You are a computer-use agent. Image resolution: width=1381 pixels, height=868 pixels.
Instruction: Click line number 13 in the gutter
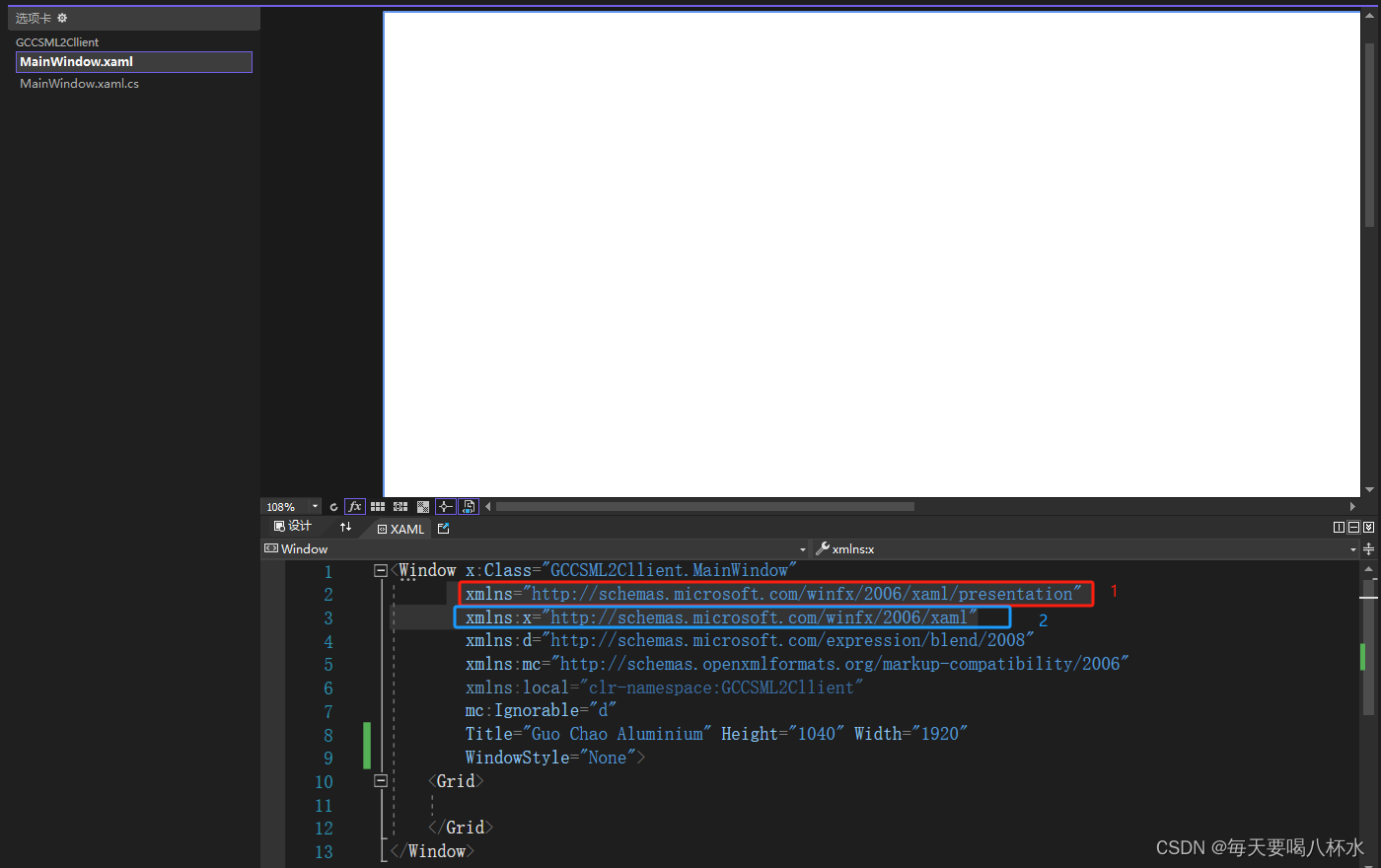click(324, 852)
